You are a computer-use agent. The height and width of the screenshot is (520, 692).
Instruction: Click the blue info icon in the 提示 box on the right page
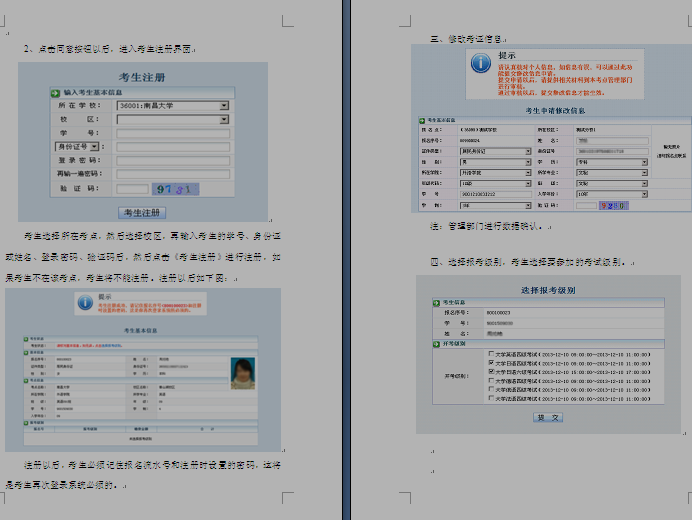(481, 64)
